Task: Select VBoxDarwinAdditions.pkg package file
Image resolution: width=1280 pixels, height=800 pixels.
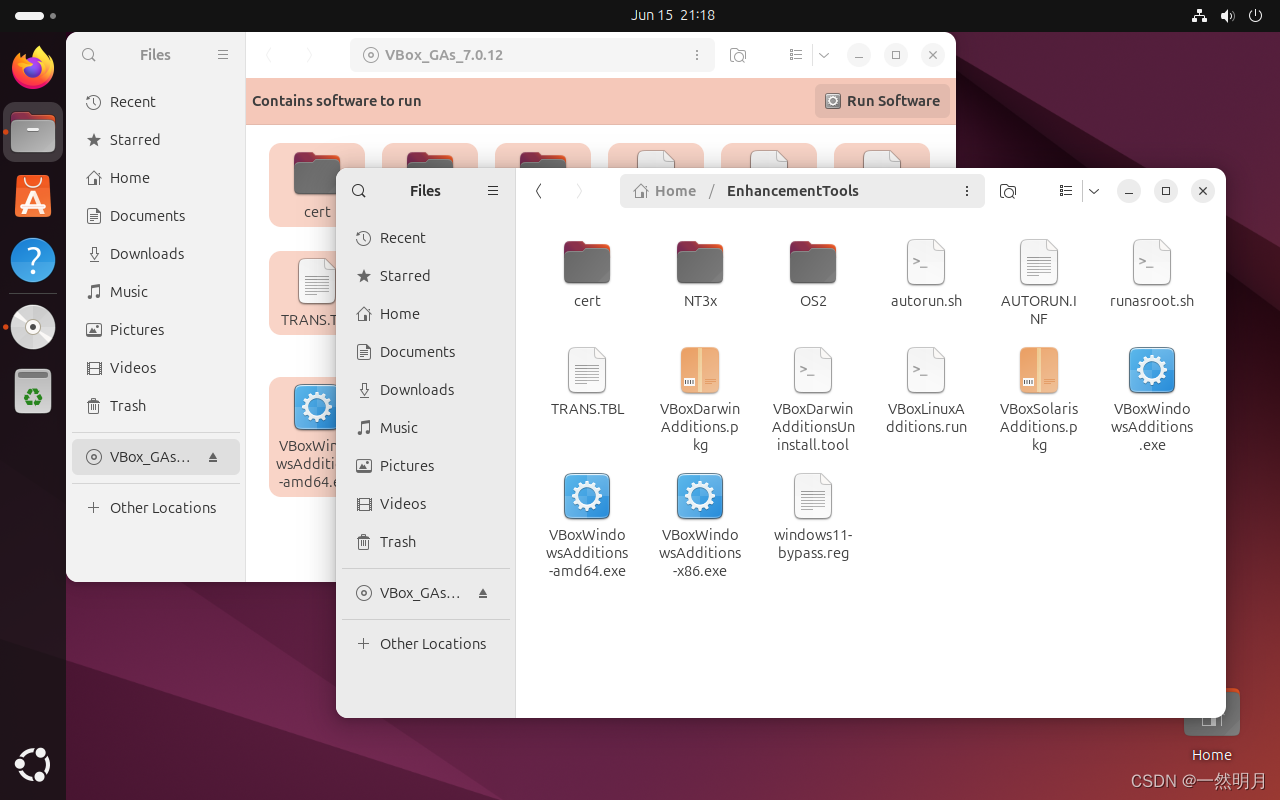Action: coord(700,400)
